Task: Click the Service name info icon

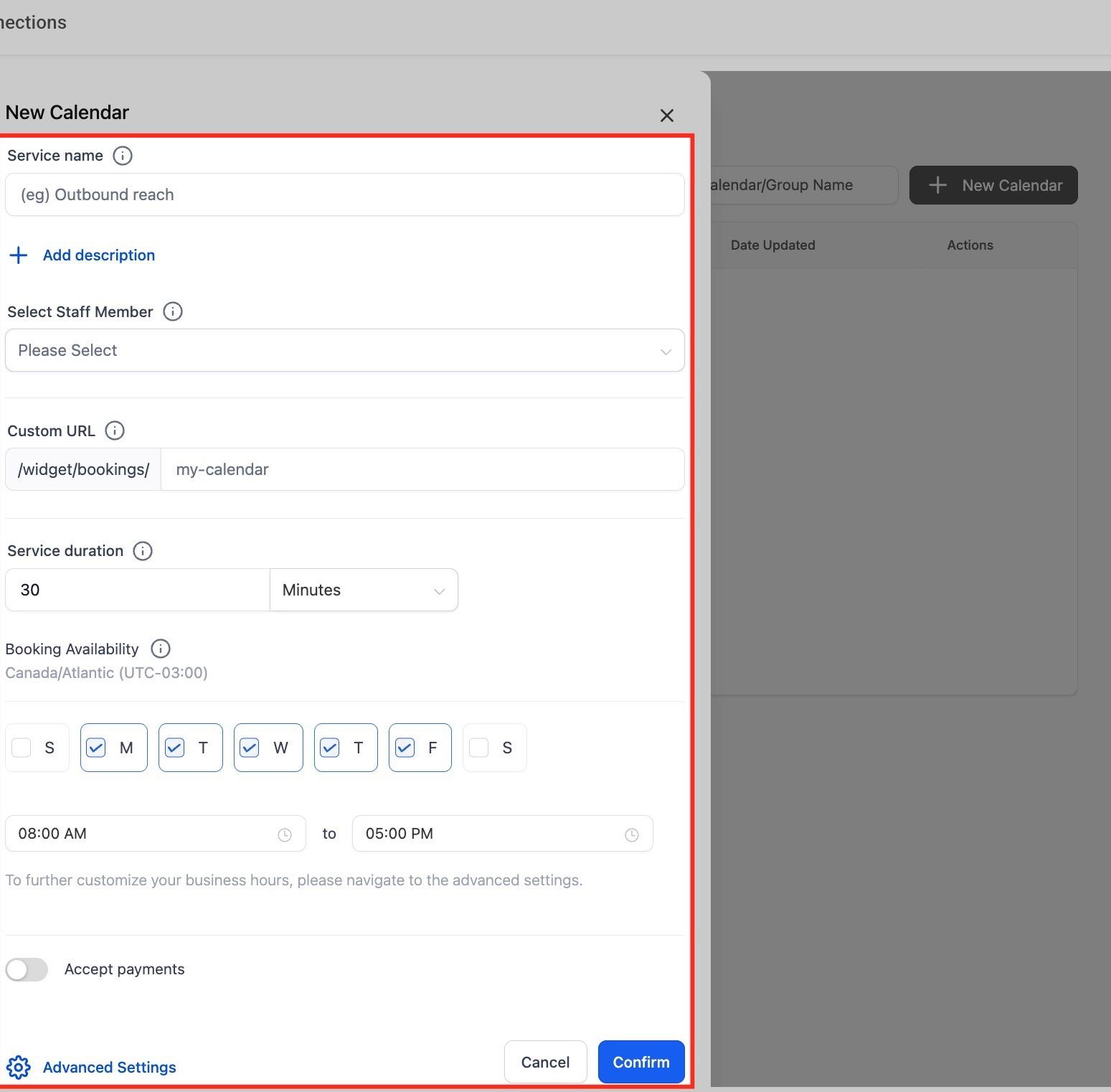Action: 123,156
